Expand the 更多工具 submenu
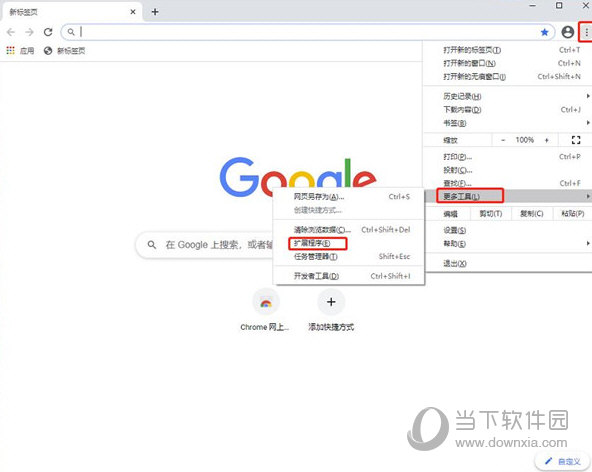The image size is (592, 472). [x=507, y=196]
